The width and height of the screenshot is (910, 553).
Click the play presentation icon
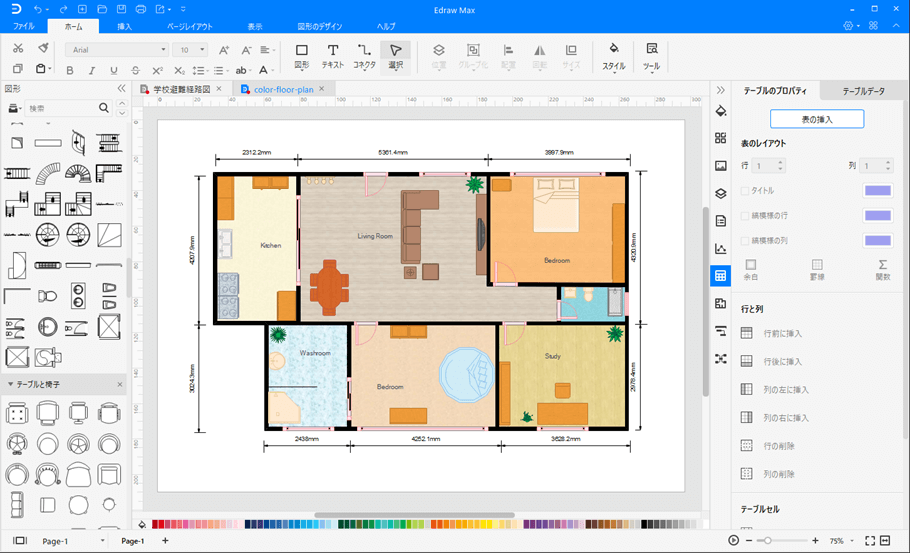[734, 541]
